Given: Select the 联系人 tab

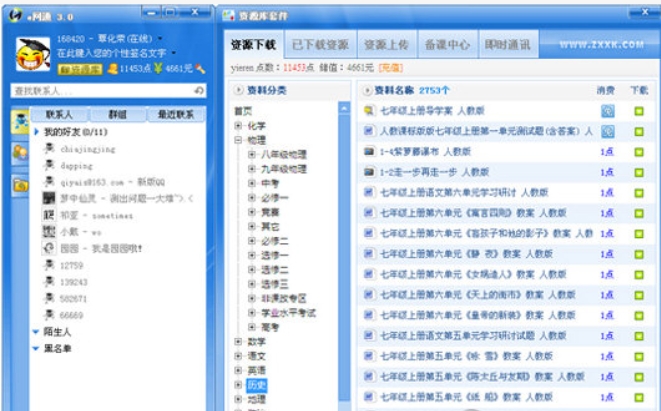Looking at the screenshot, I should [x=59, y=114].
